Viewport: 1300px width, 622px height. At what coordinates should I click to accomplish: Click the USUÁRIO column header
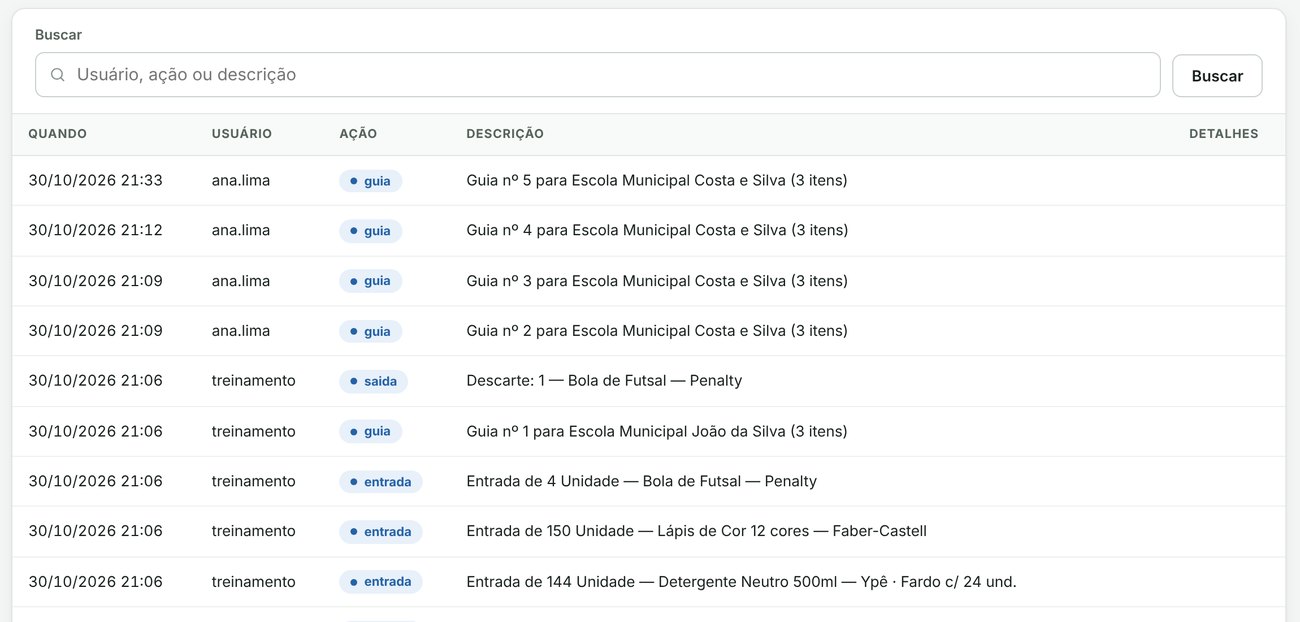click(242, 134)
